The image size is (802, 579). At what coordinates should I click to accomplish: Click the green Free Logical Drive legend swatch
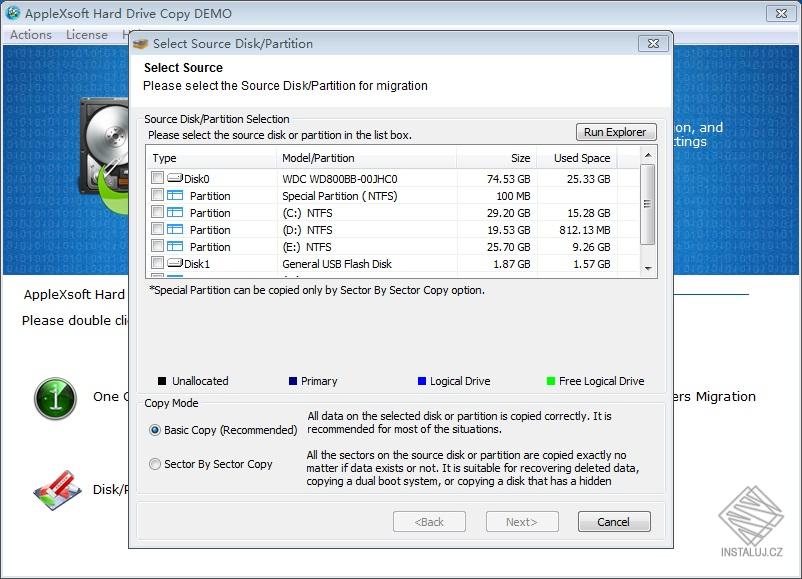coord(550,381)
